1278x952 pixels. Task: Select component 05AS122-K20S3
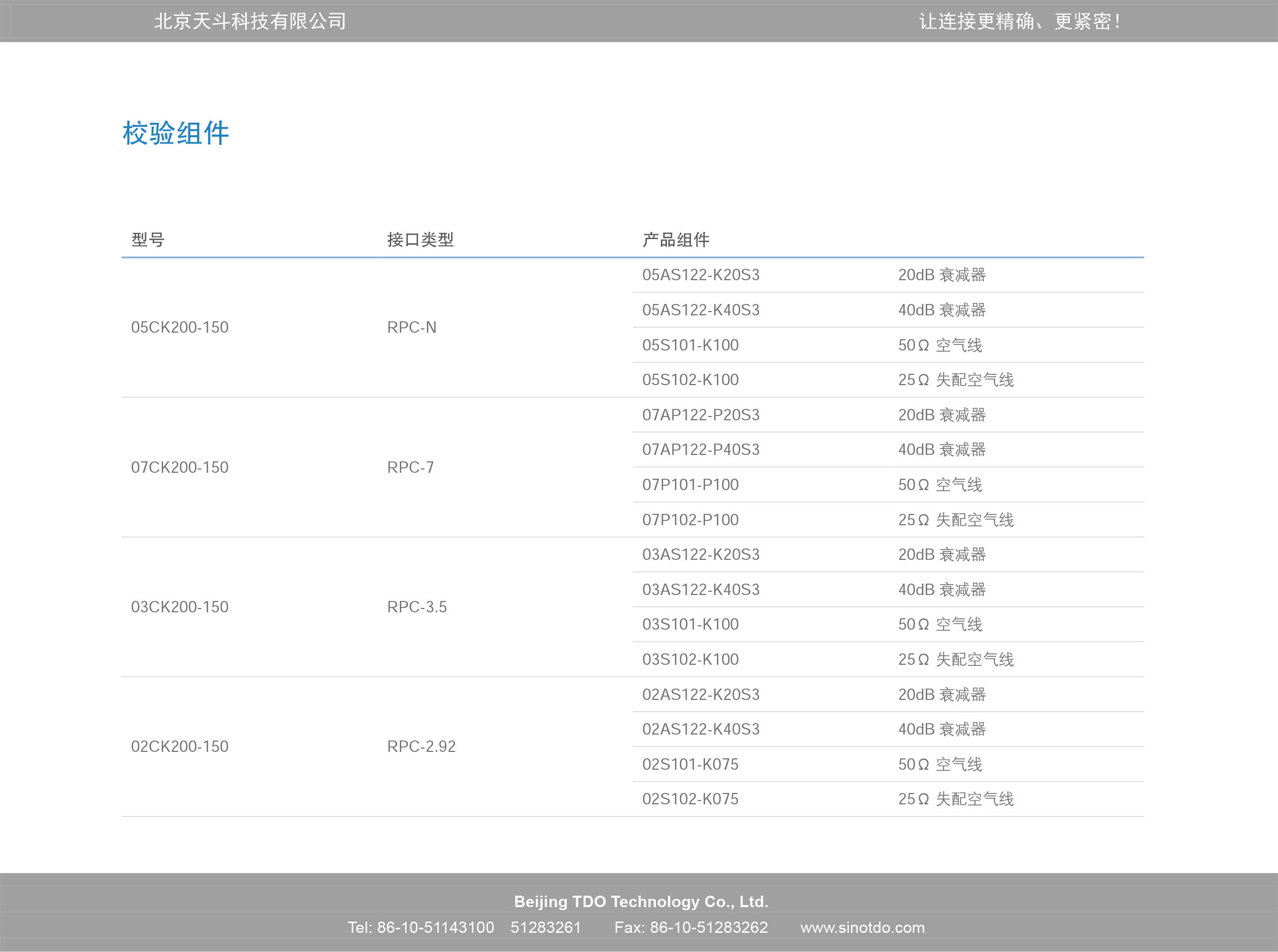701,275
